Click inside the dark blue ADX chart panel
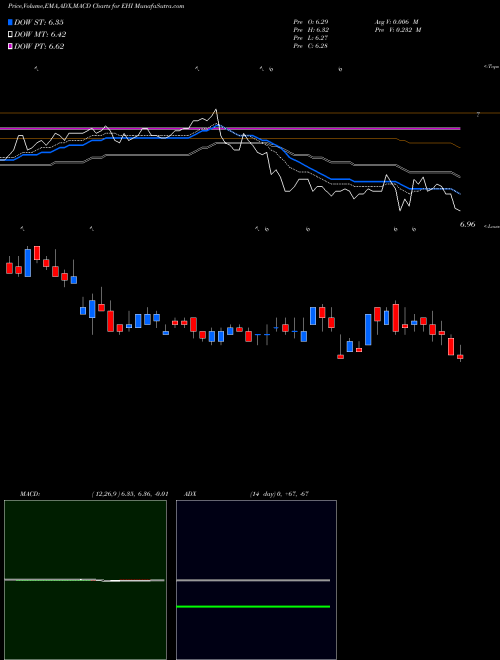The image size is (500, 660). [x=256, y=580]
